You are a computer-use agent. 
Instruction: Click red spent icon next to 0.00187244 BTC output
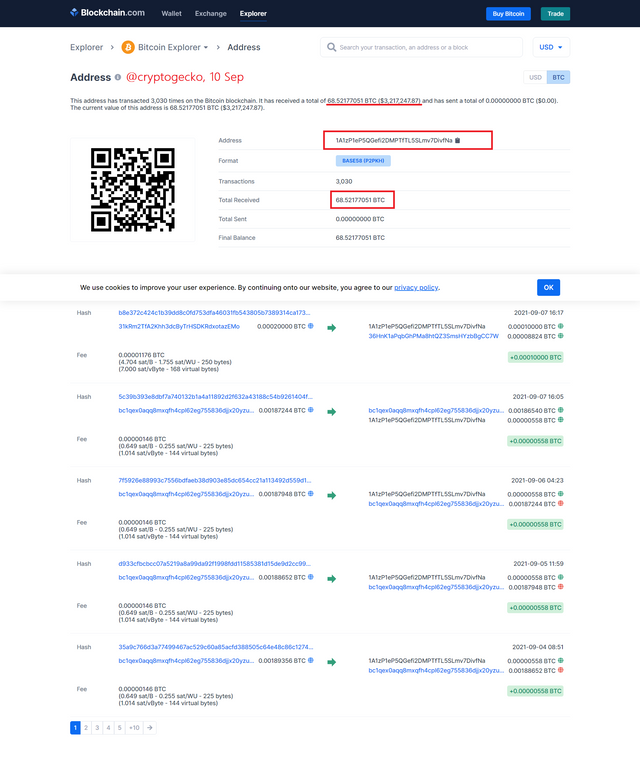[560, 503]
